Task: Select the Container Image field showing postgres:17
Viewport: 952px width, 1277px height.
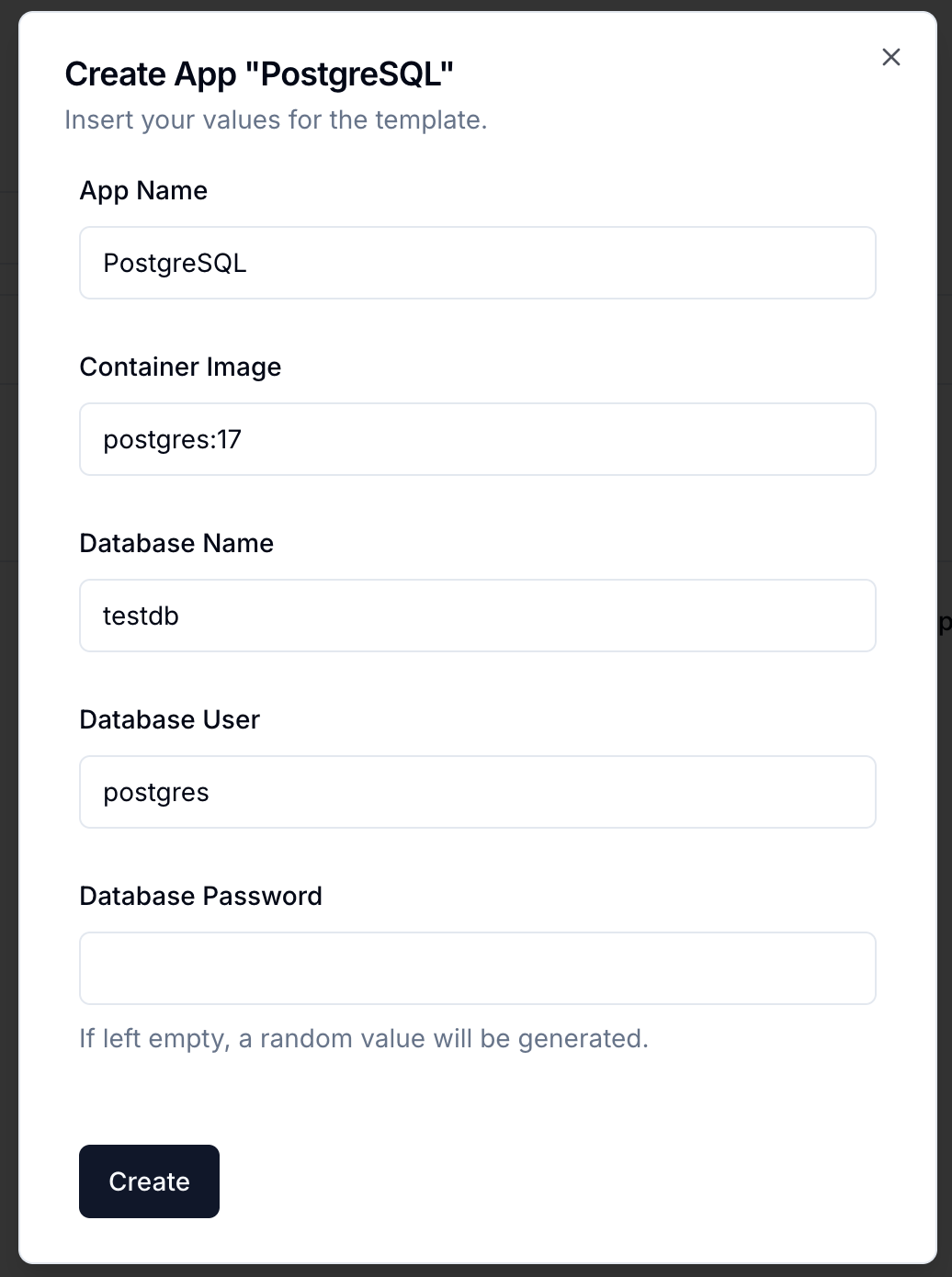Action: 477,439
